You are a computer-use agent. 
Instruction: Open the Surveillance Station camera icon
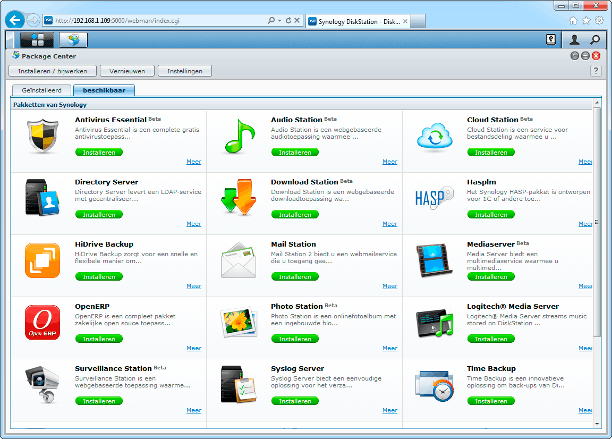42,384
